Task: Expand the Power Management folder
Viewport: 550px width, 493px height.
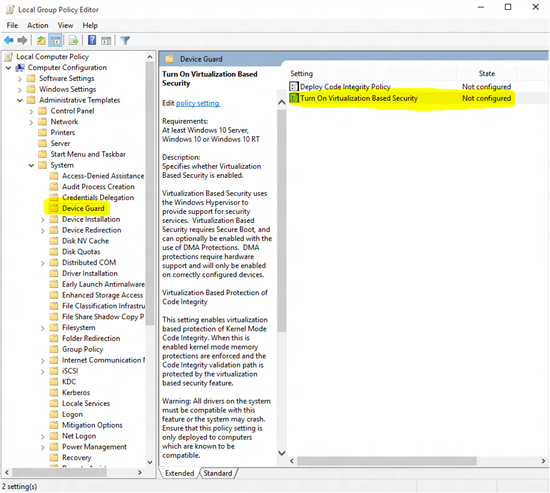Action: pos(42,447)
